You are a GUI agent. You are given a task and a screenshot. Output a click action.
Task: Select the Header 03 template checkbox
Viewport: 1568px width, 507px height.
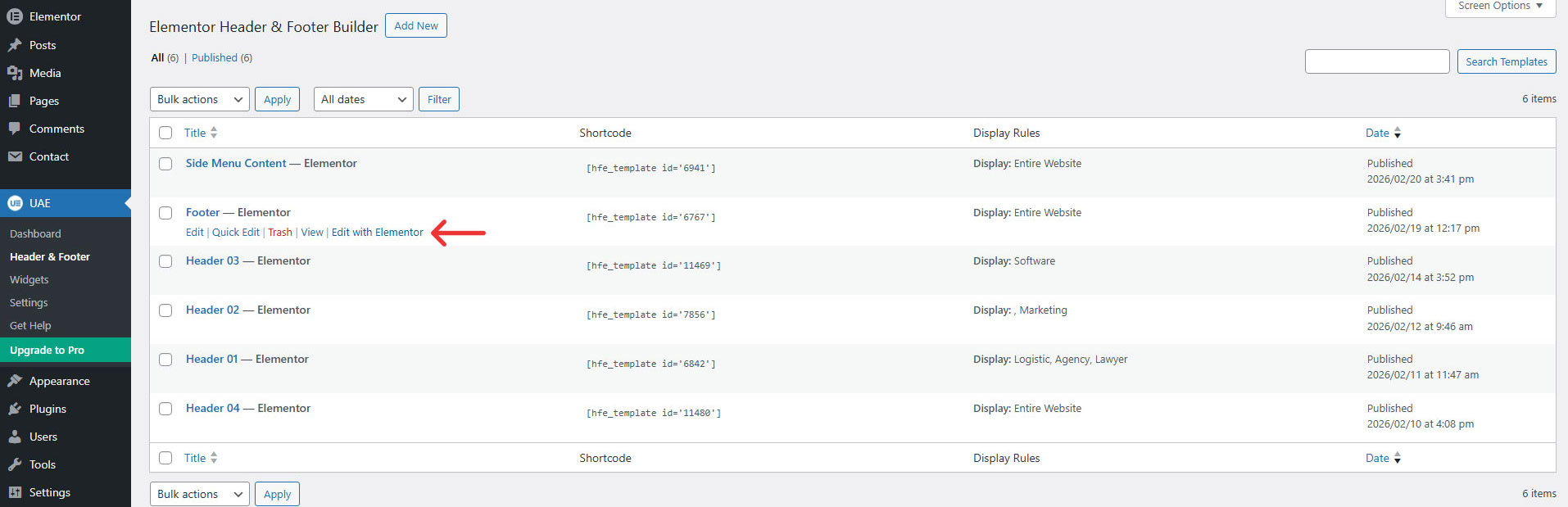165,261
